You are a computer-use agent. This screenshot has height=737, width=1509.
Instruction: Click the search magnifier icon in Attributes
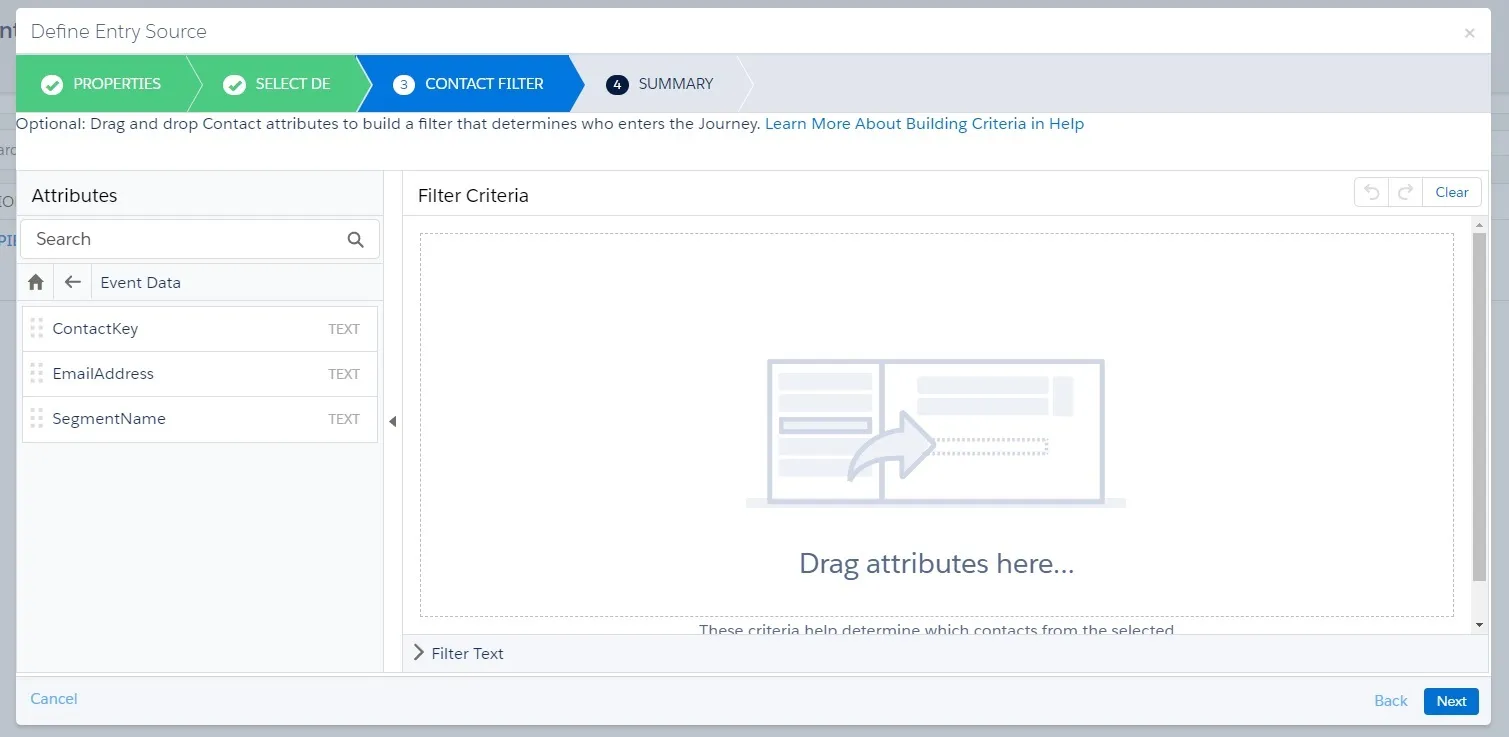355,239
